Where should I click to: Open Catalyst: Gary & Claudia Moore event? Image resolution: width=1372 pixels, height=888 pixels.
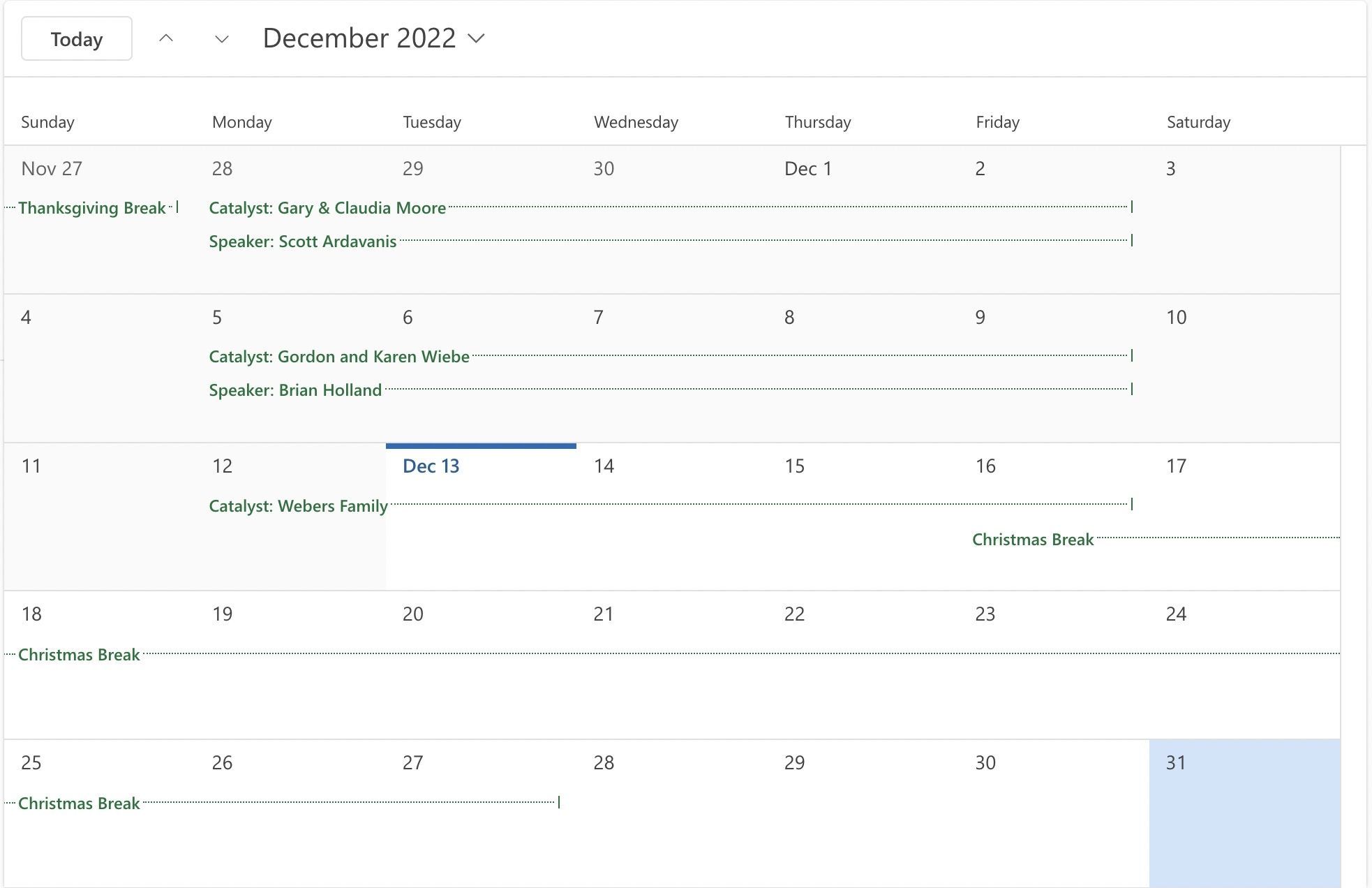[x=670, y=207]
